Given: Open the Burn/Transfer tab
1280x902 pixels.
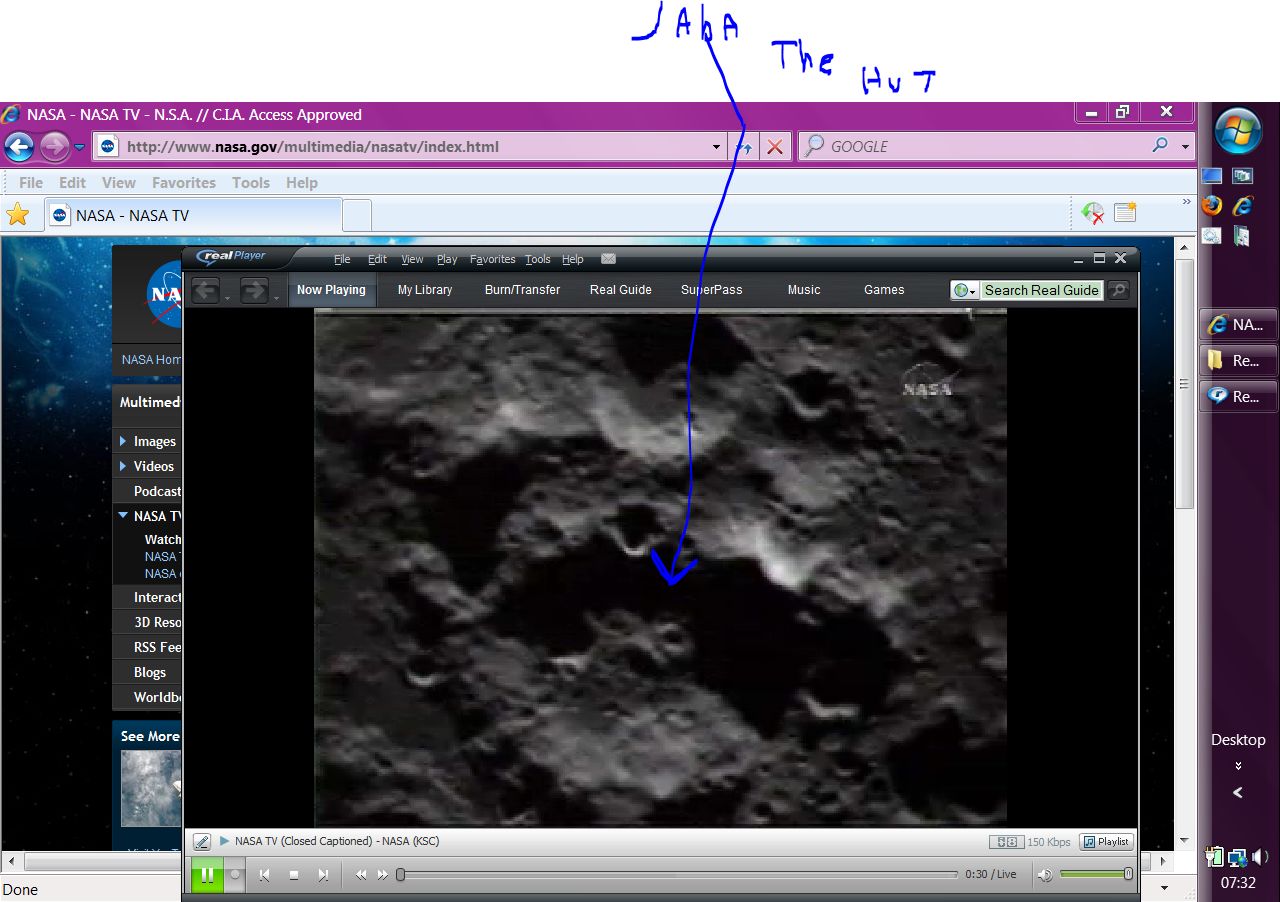Looking at the screenshot, I should [522, 290].
